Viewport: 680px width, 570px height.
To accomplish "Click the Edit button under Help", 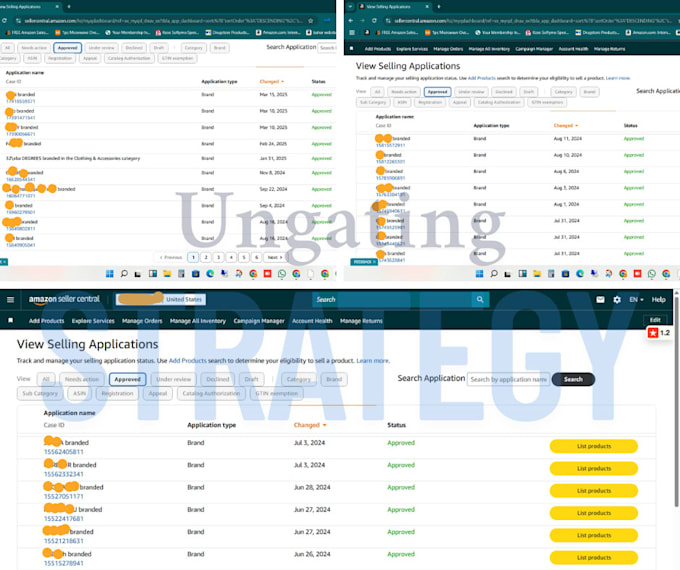I will click(655, 320).
